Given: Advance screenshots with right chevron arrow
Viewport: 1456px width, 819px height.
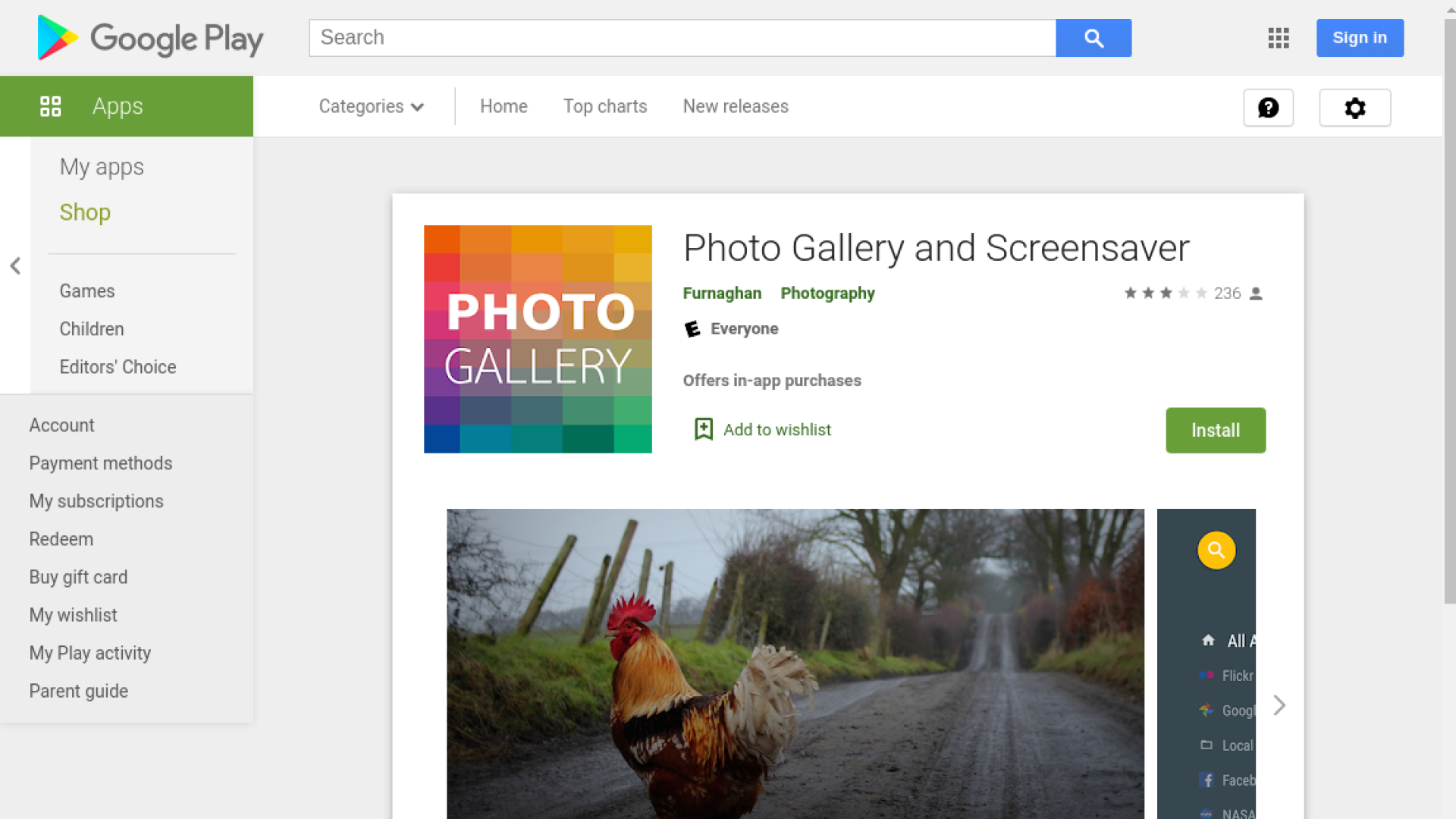Looking at the screenshot, I should point(1279,705).
